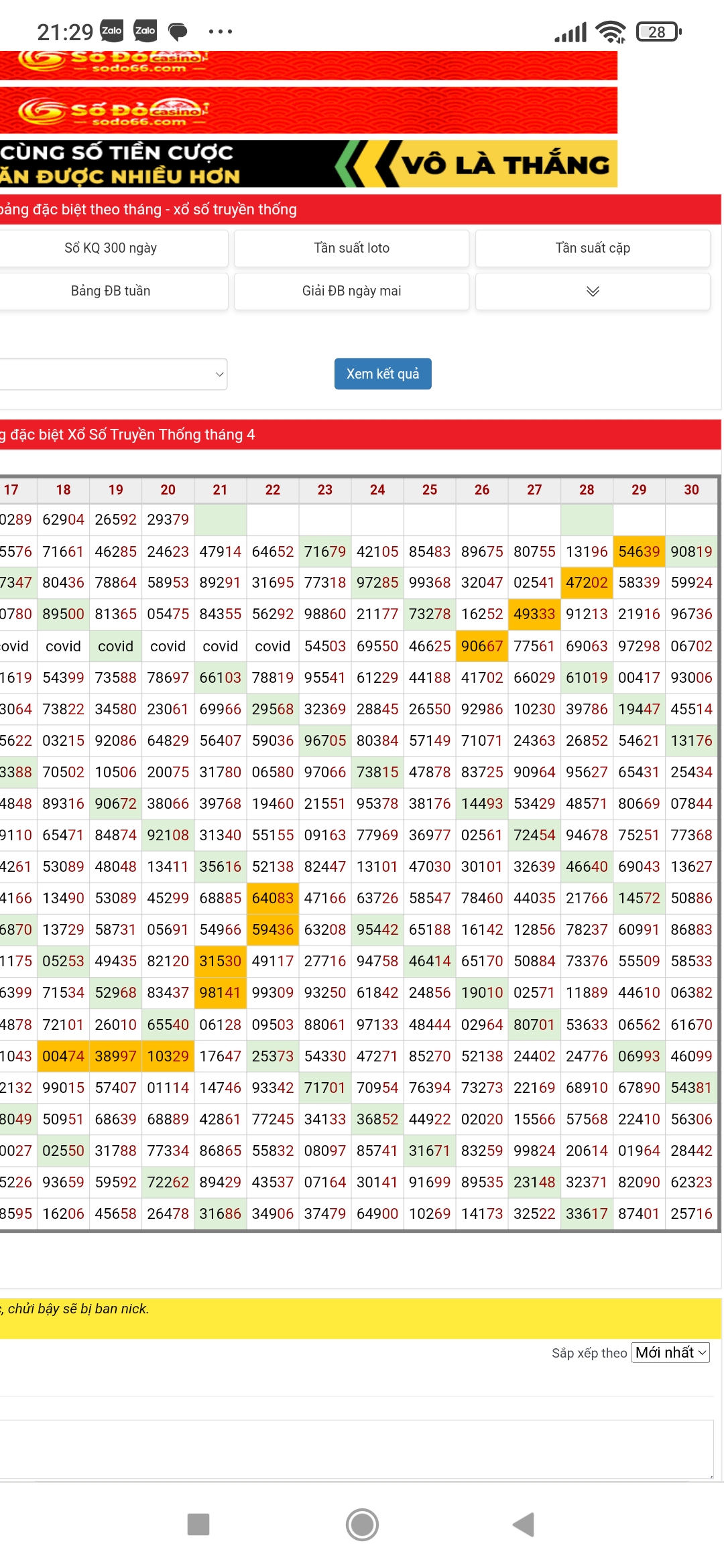Viewport: 724px width, 1568px height.
Task: Tap the battery status icon
Action: [x=658, y=31]
